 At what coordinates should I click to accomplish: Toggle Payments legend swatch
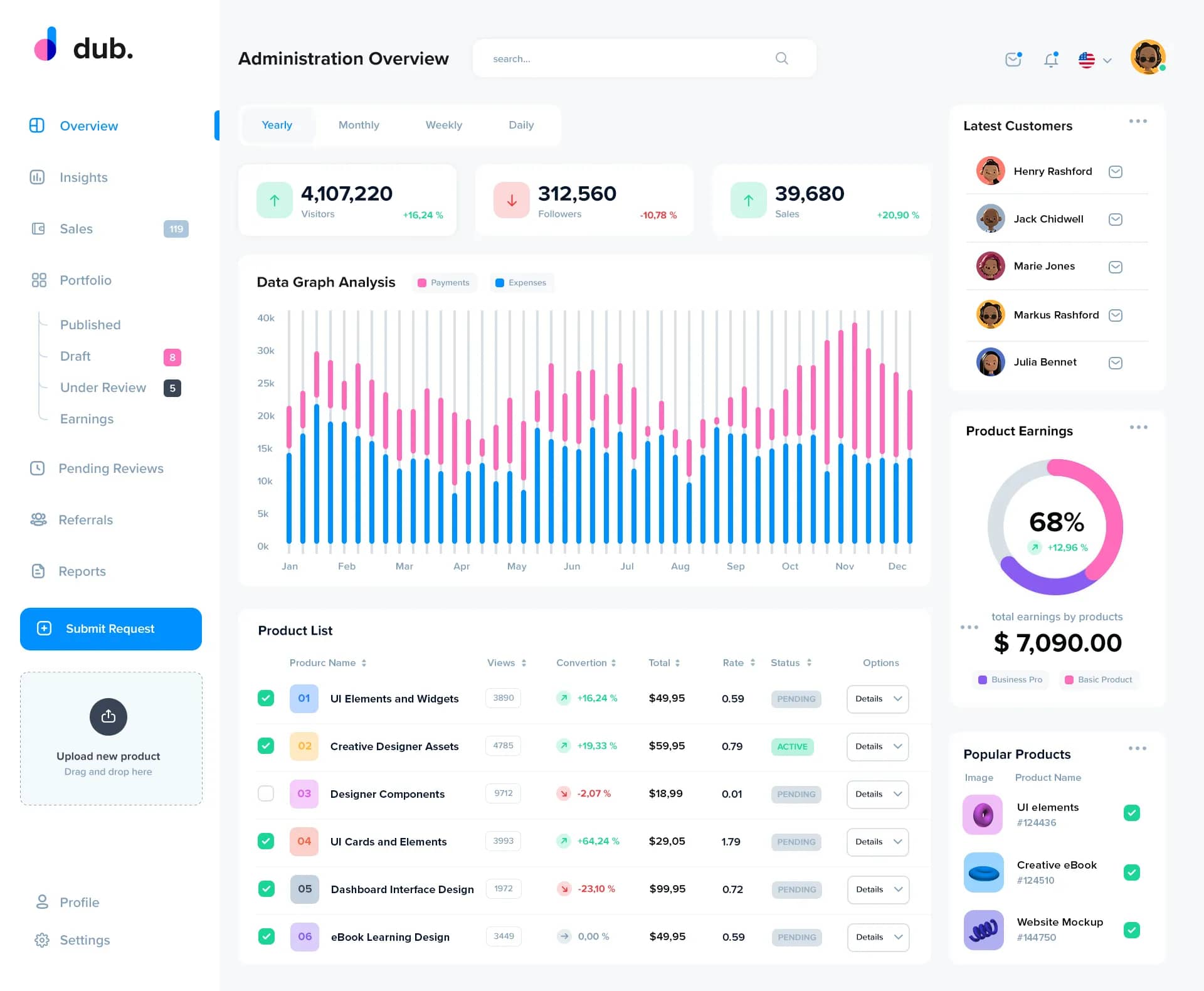422,283
